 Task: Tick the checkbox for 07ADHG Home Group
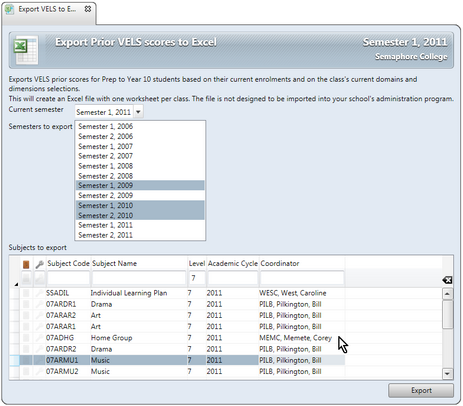tap(26, 338)
